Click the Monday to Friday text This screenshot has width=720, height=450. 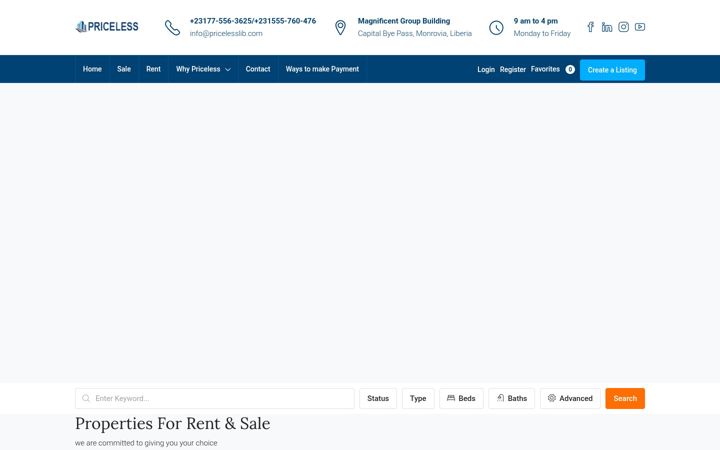click(x=542, y=34)
